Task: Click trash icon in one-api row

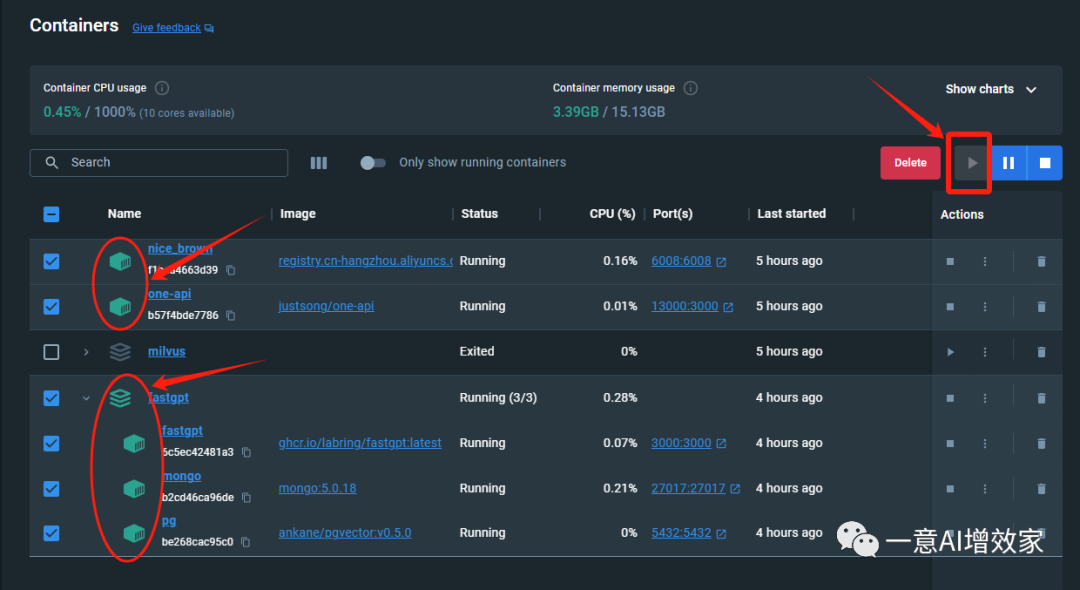Action: pyautogui.click(x=1041, y=307)
